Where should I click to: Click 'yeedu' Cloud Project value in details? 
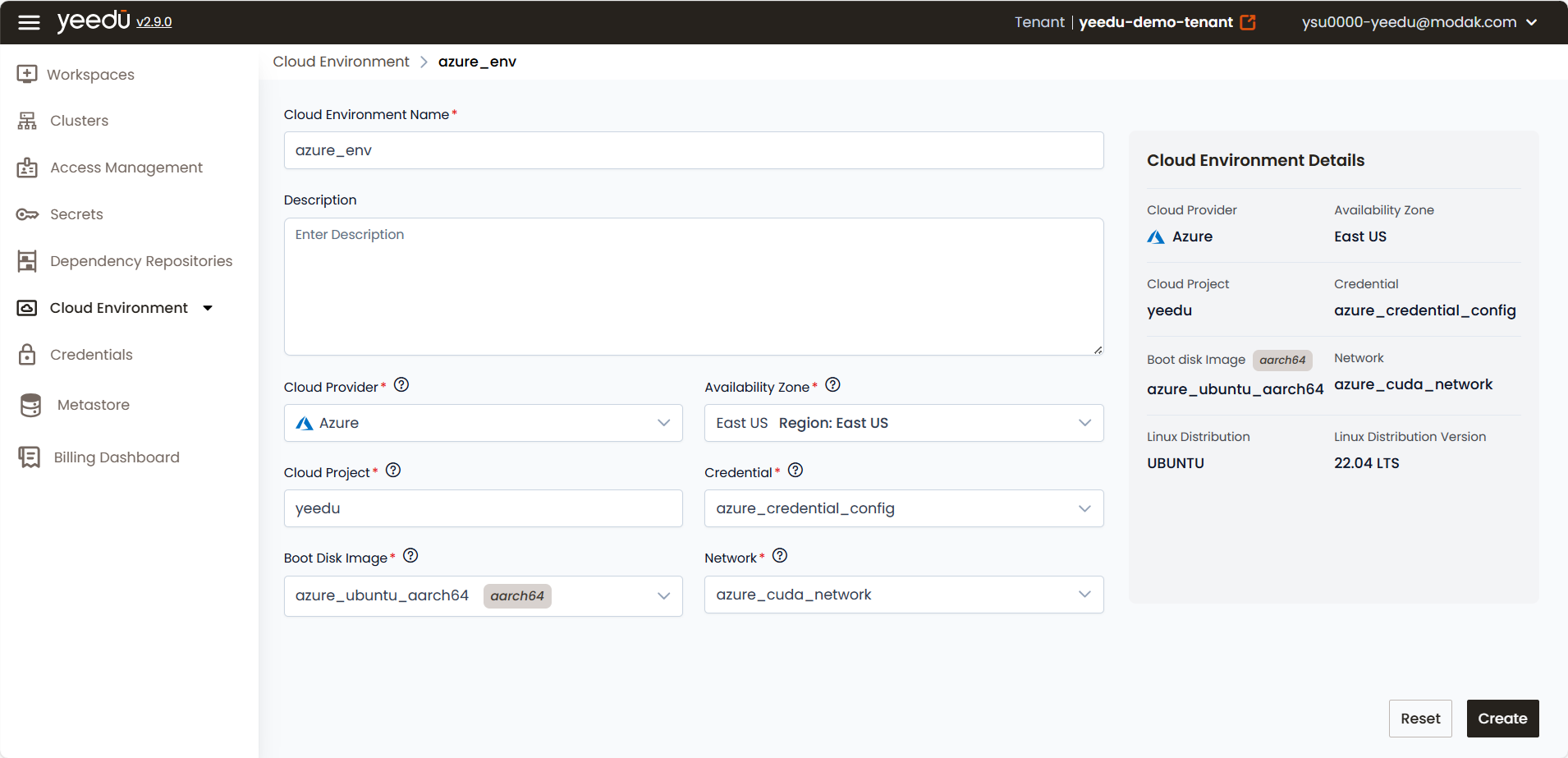tap(1170, 310)
